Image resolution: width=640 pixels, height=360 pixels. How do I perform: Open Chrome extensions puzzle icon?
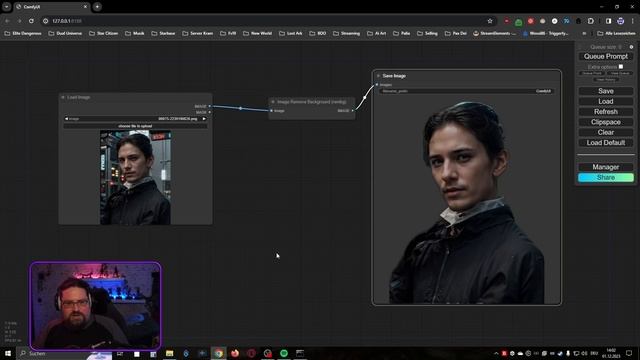591,21
